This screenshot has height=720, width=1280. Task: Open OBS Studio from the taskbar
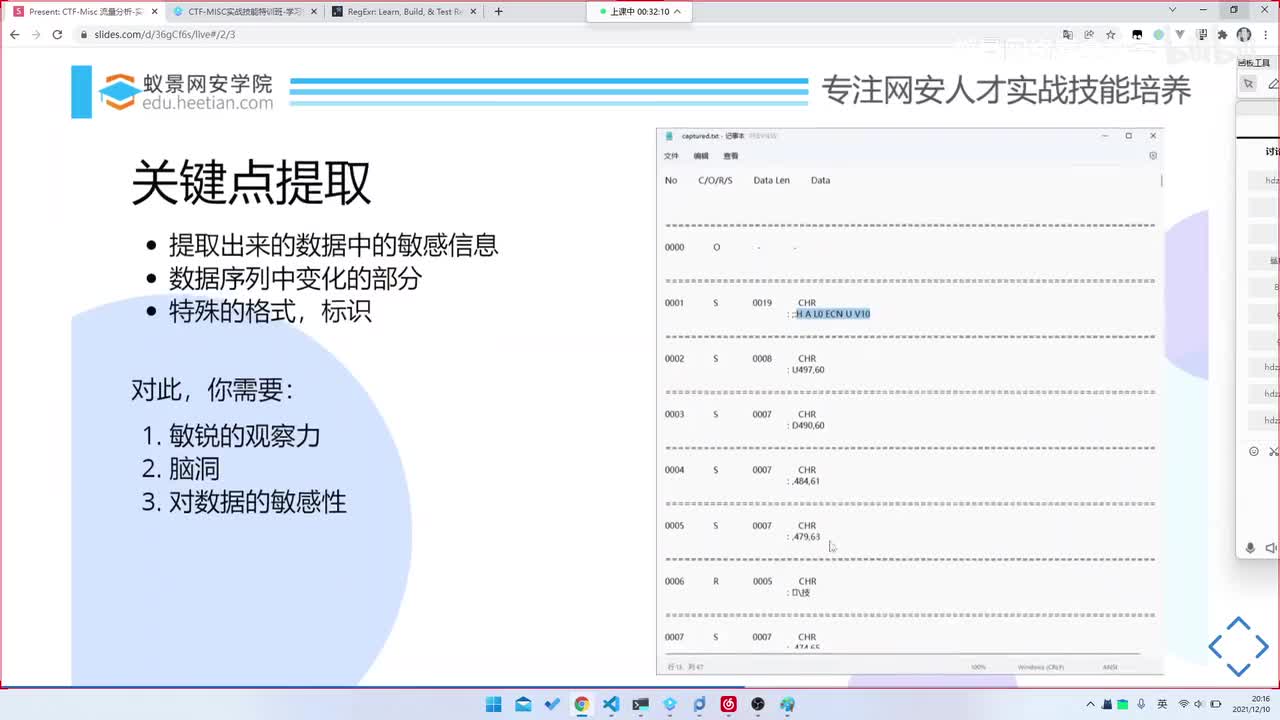pos(758,704)
